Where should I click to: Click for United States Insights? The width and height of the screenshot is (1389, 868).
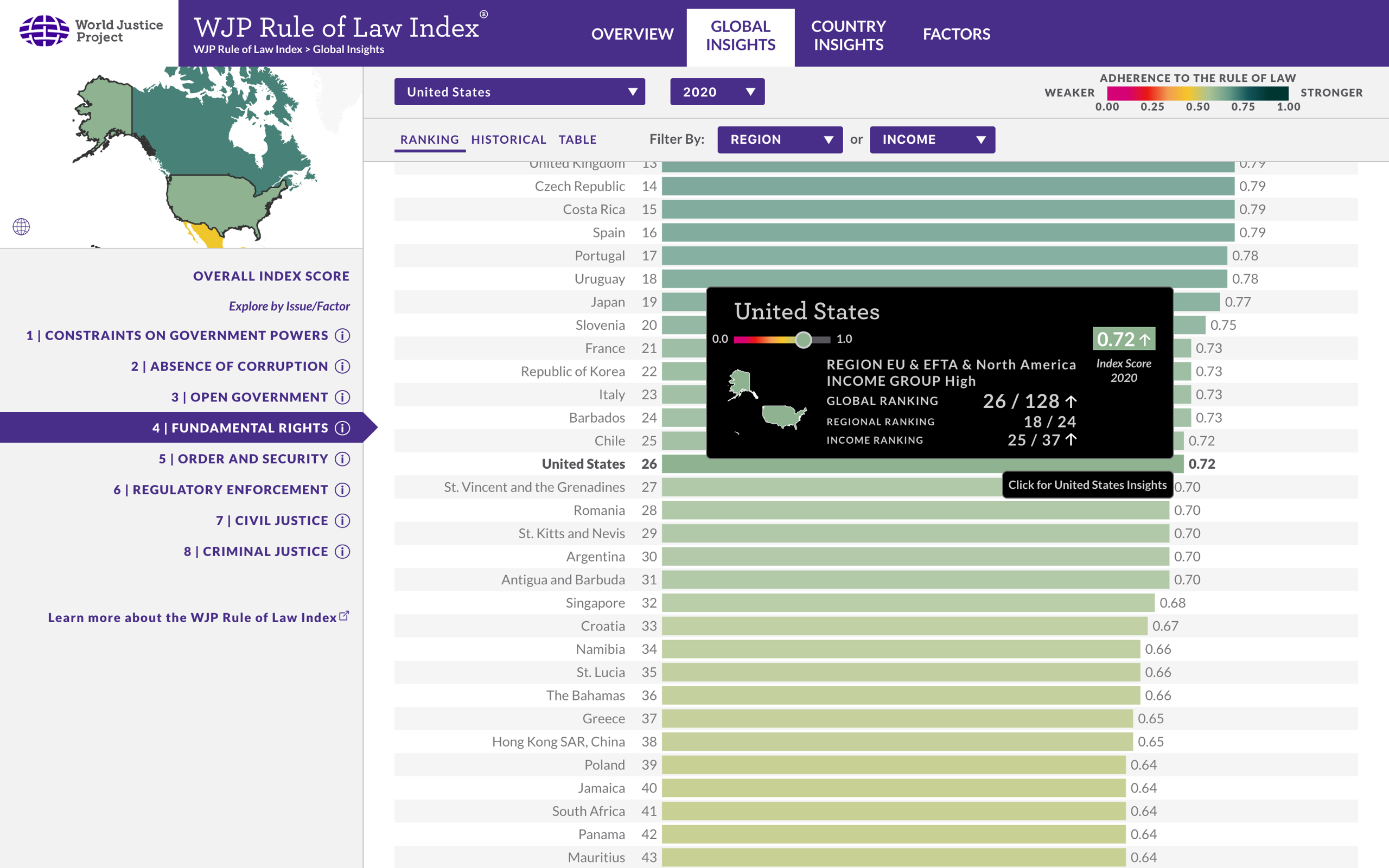[1087, 484]
